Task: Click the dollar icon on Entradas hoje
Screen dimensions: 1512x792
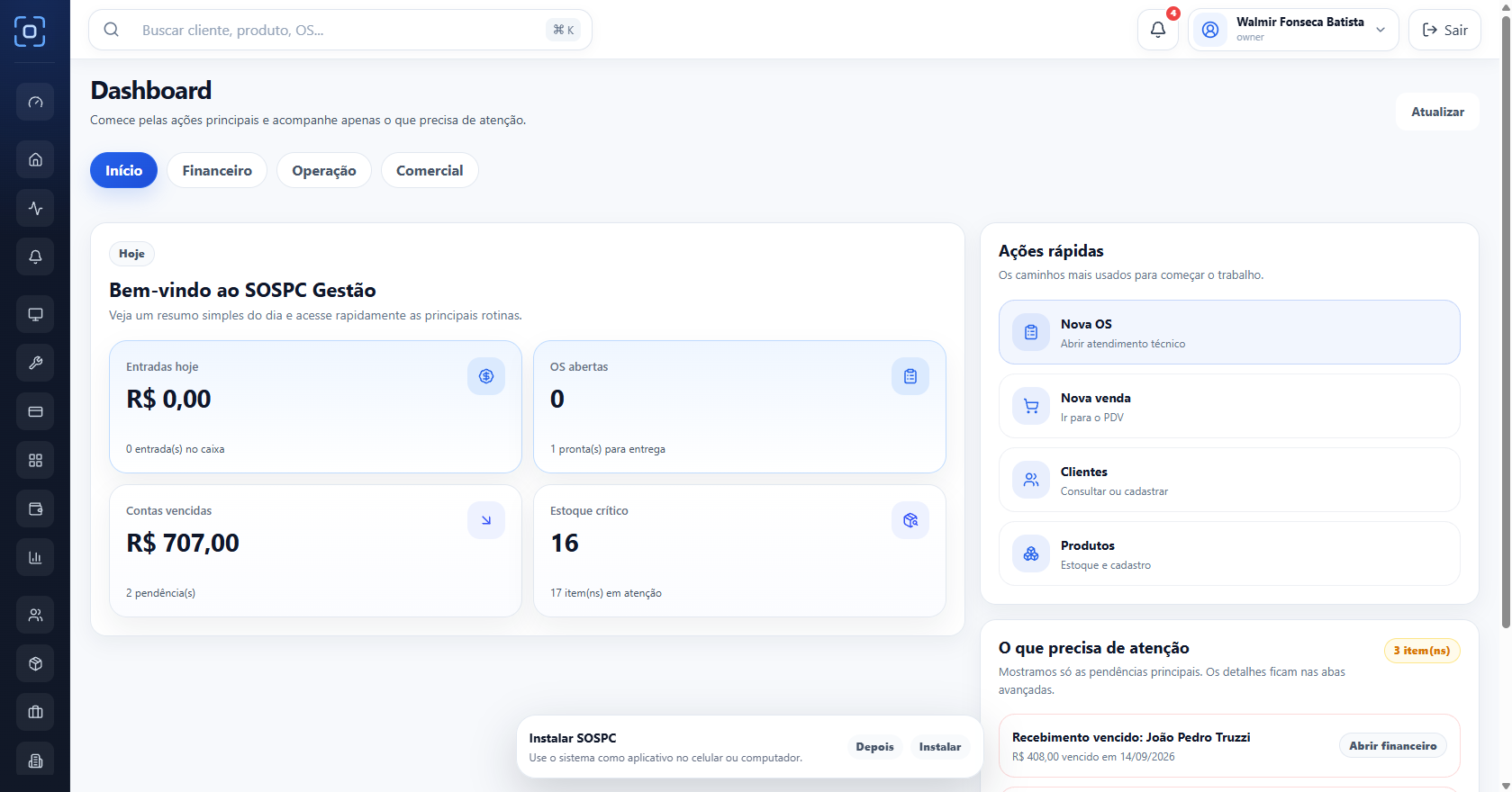Action: coord(486,376)
